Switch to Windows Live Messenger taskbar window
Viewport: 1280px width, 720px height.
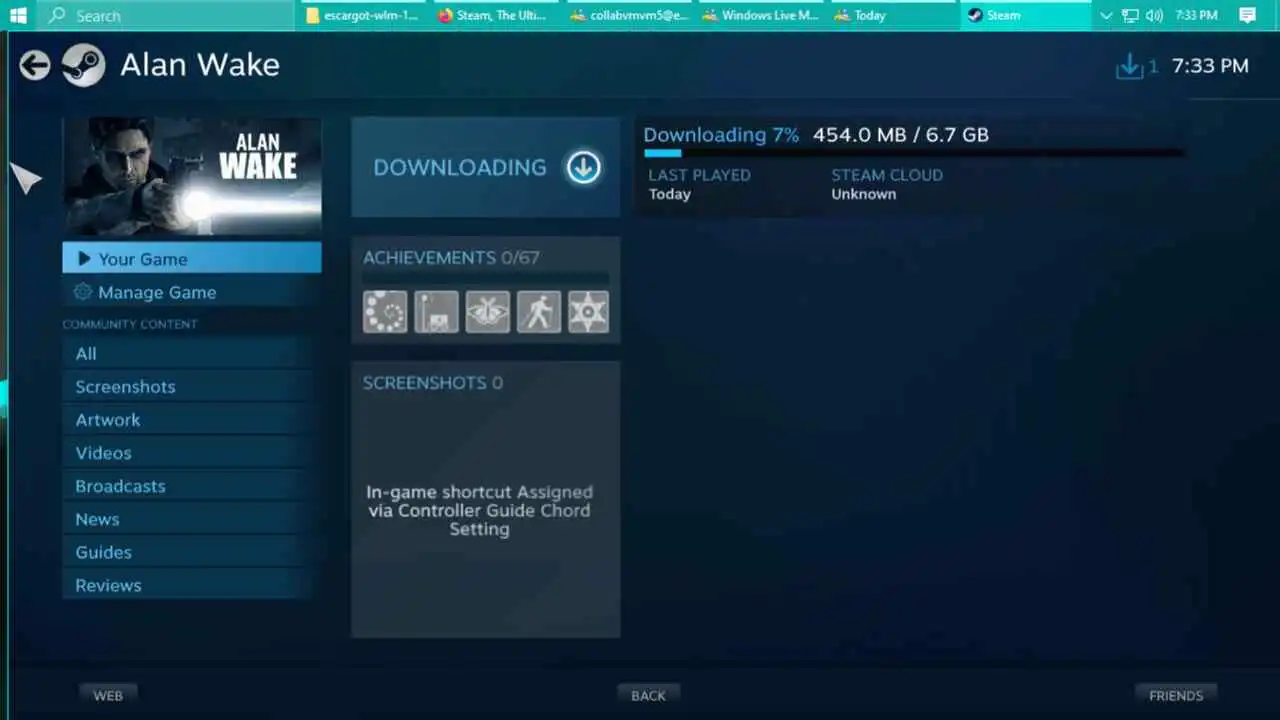click(762, 15)
